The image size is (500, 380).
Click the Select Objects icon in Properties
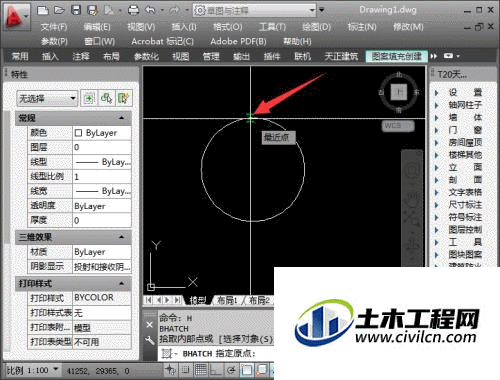coord(106,98)
